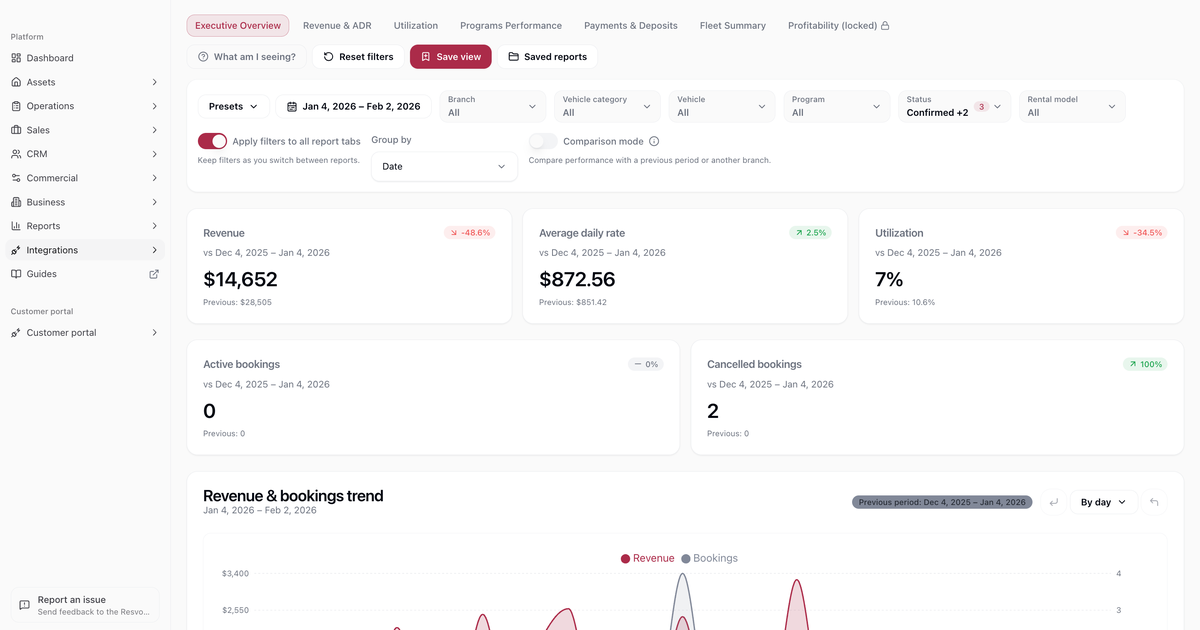Image resolution: width=1200 pixels, height=630 pixels.
Task: Click the Assets icon in the sidebar
Action: [14, 82]
